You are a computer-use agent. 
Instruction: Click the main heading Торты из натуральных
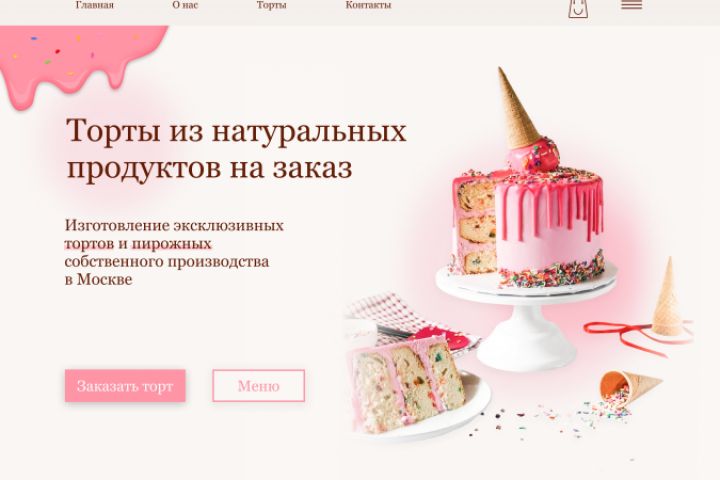tap(236, 131)
